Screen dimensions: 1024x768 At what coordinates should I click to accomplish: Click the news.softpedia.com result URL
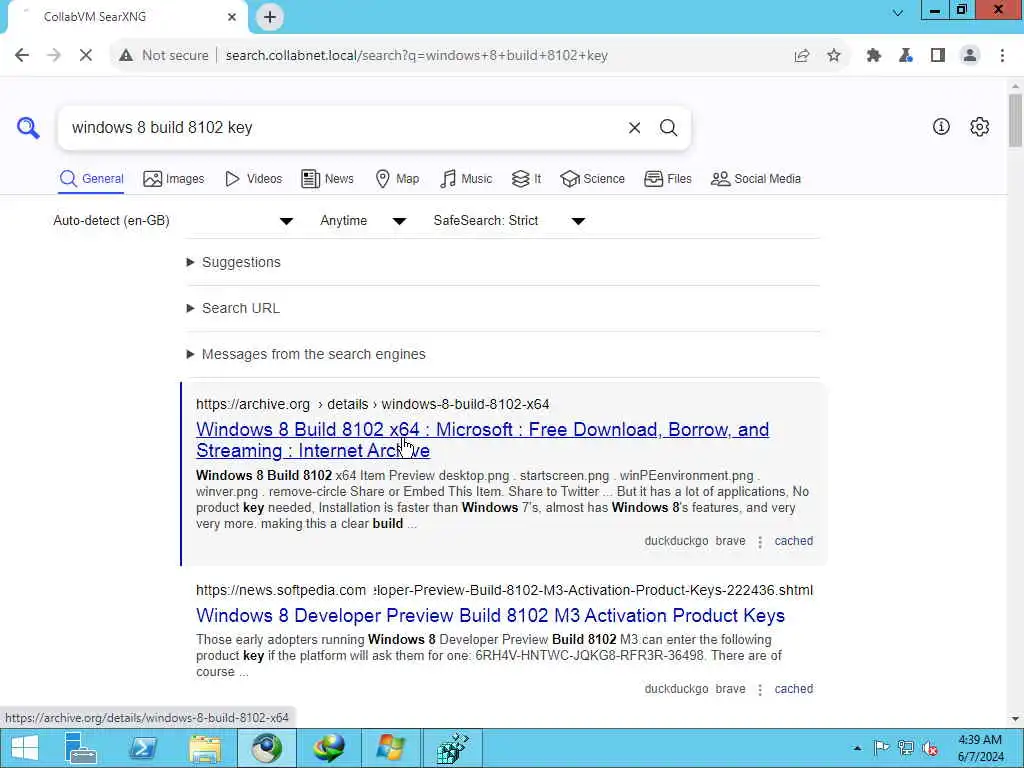[504, 590]
